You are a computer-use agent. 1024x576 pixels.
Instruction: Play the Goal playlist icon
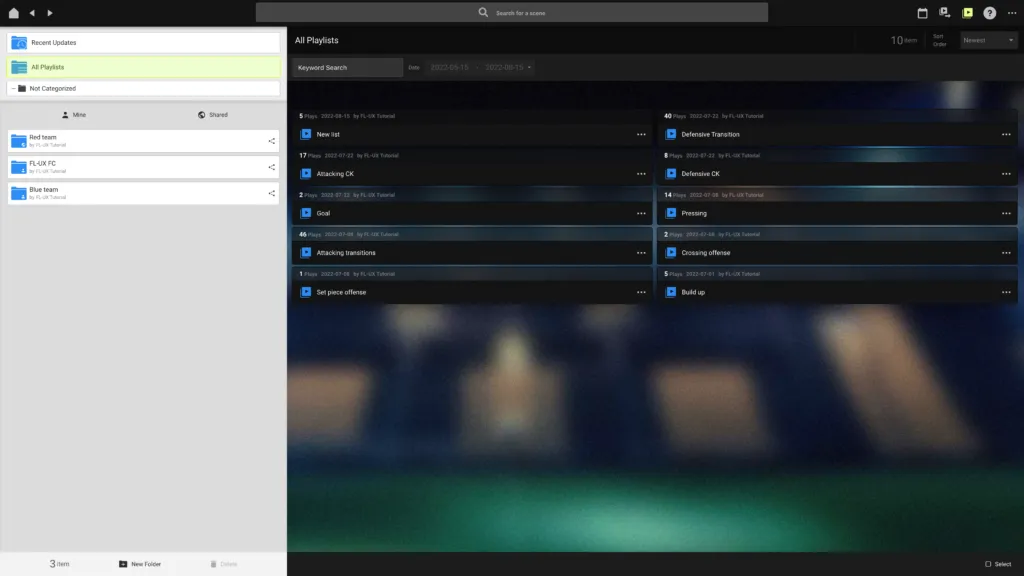click(306, 213)
